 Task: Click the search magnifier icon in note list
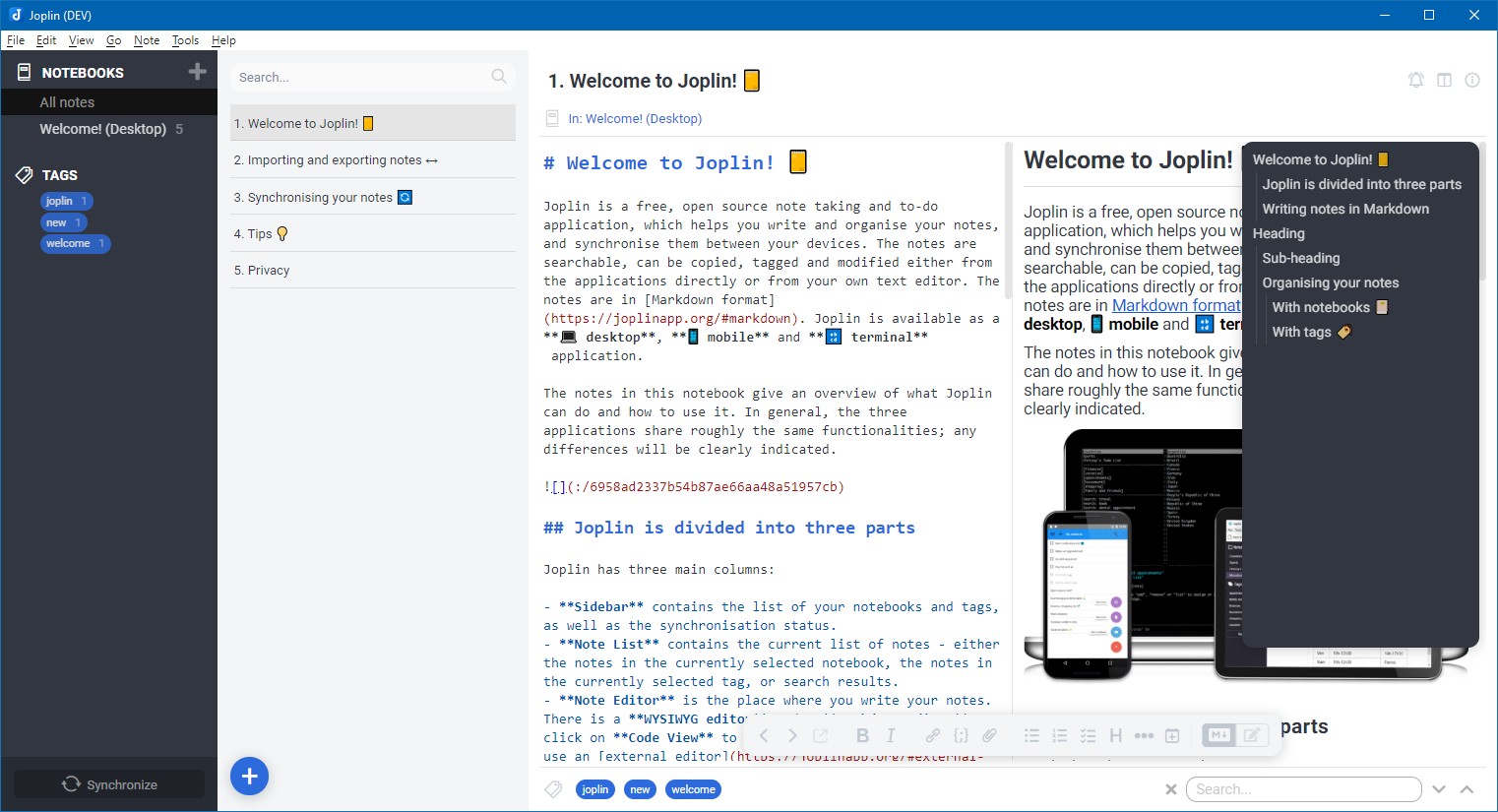[x=499, y=77]
